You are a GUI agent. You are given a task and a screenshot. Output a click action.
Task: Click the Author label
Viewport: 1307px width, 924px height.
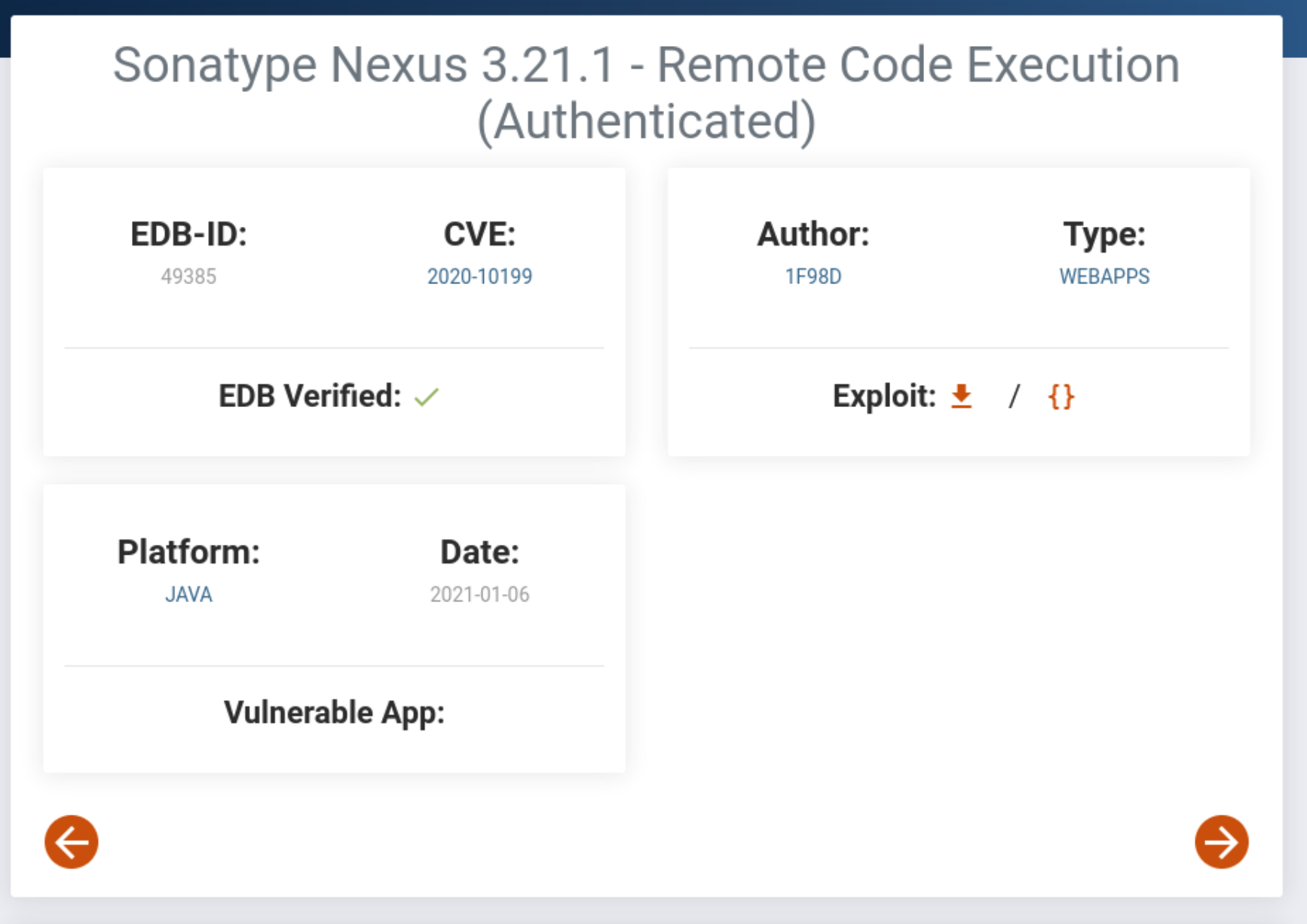(813, 234)
